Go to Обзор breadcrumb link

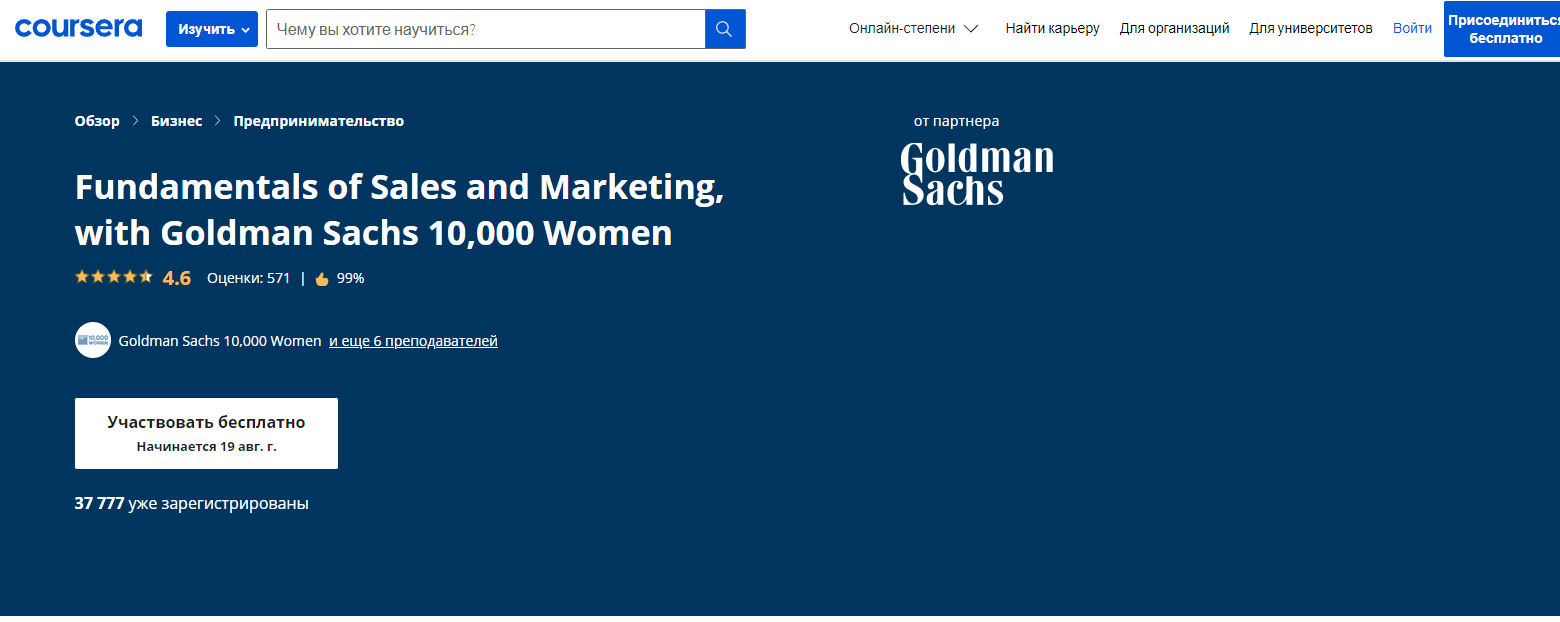pos(97,121)
